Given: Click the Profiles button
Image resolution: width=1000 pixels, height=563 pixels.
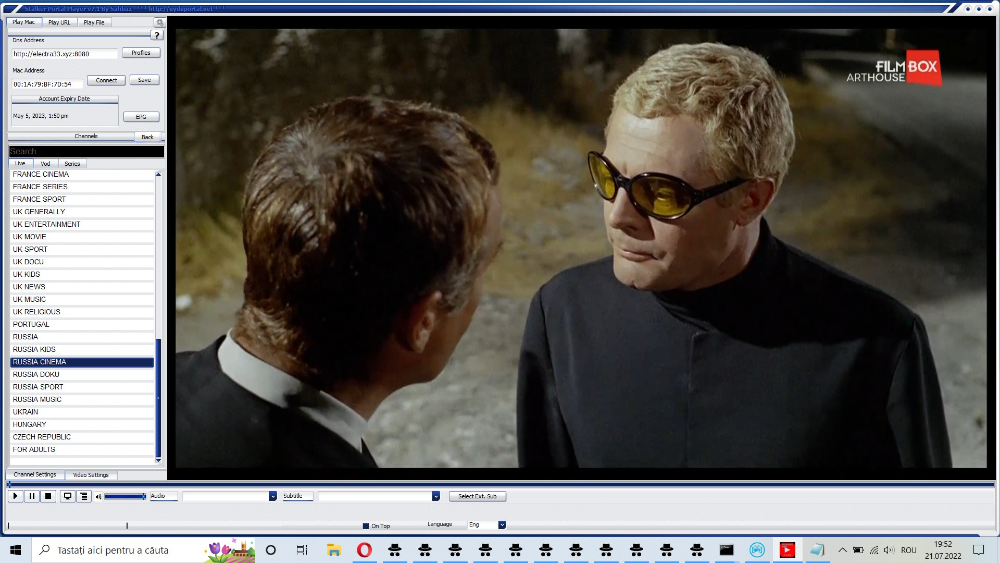Looking at the screenshot, I should 141,53.
